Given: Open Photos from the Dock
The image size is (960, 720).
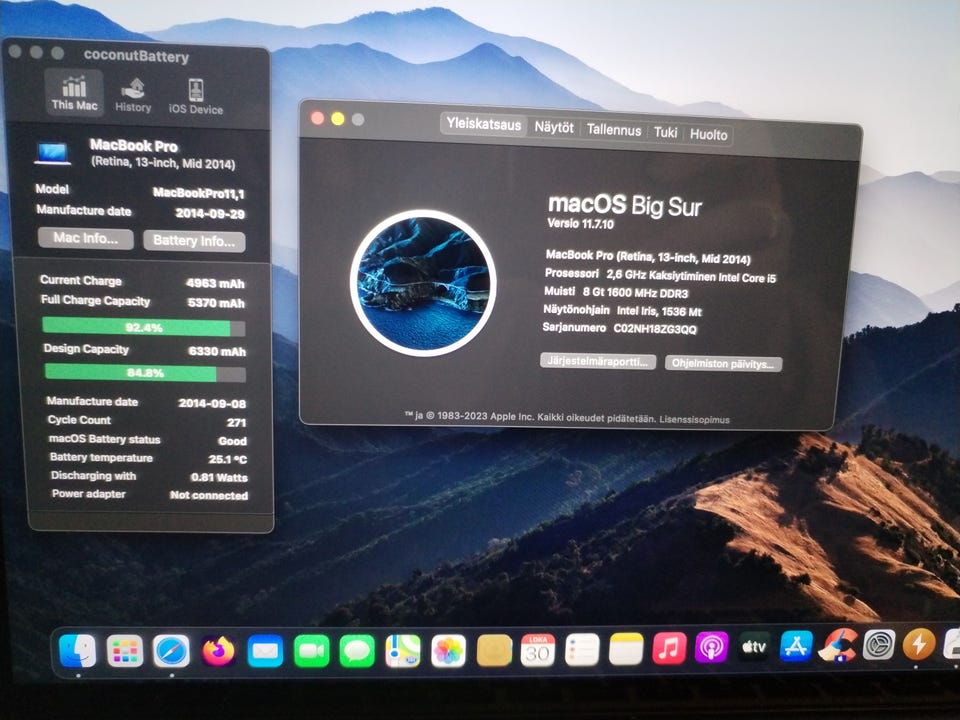Looking at the screenshot, I should pos(448,650).
